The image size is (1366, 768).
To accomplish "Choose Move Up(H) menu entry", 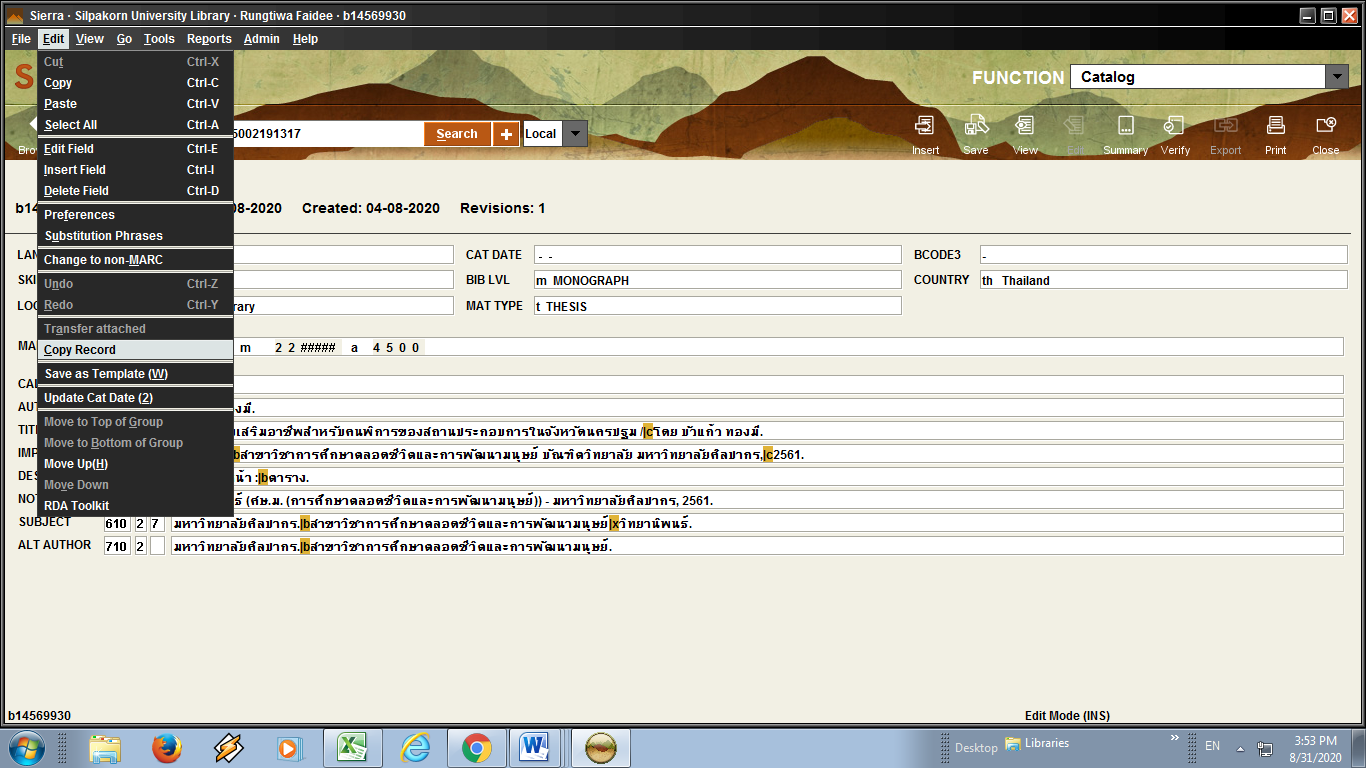I will [135, 464].
